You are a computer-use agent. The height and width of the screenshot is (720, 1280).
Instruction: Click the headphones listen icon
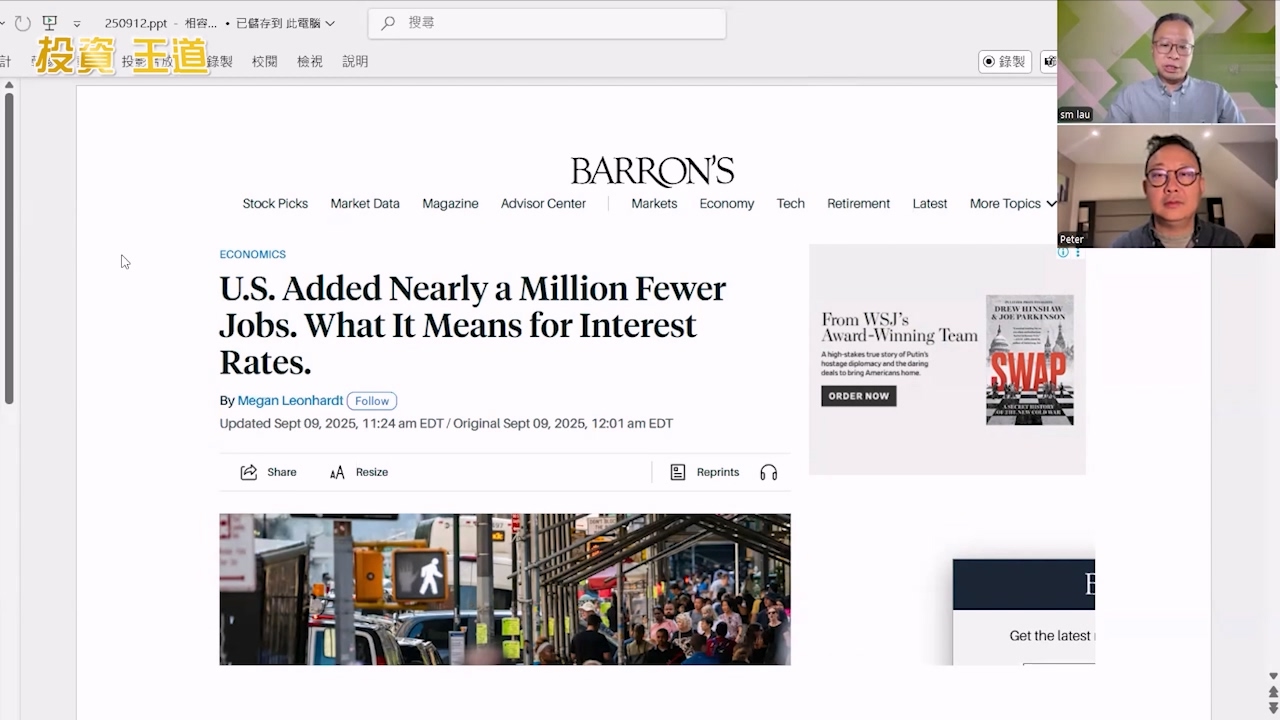coord(768,472)
